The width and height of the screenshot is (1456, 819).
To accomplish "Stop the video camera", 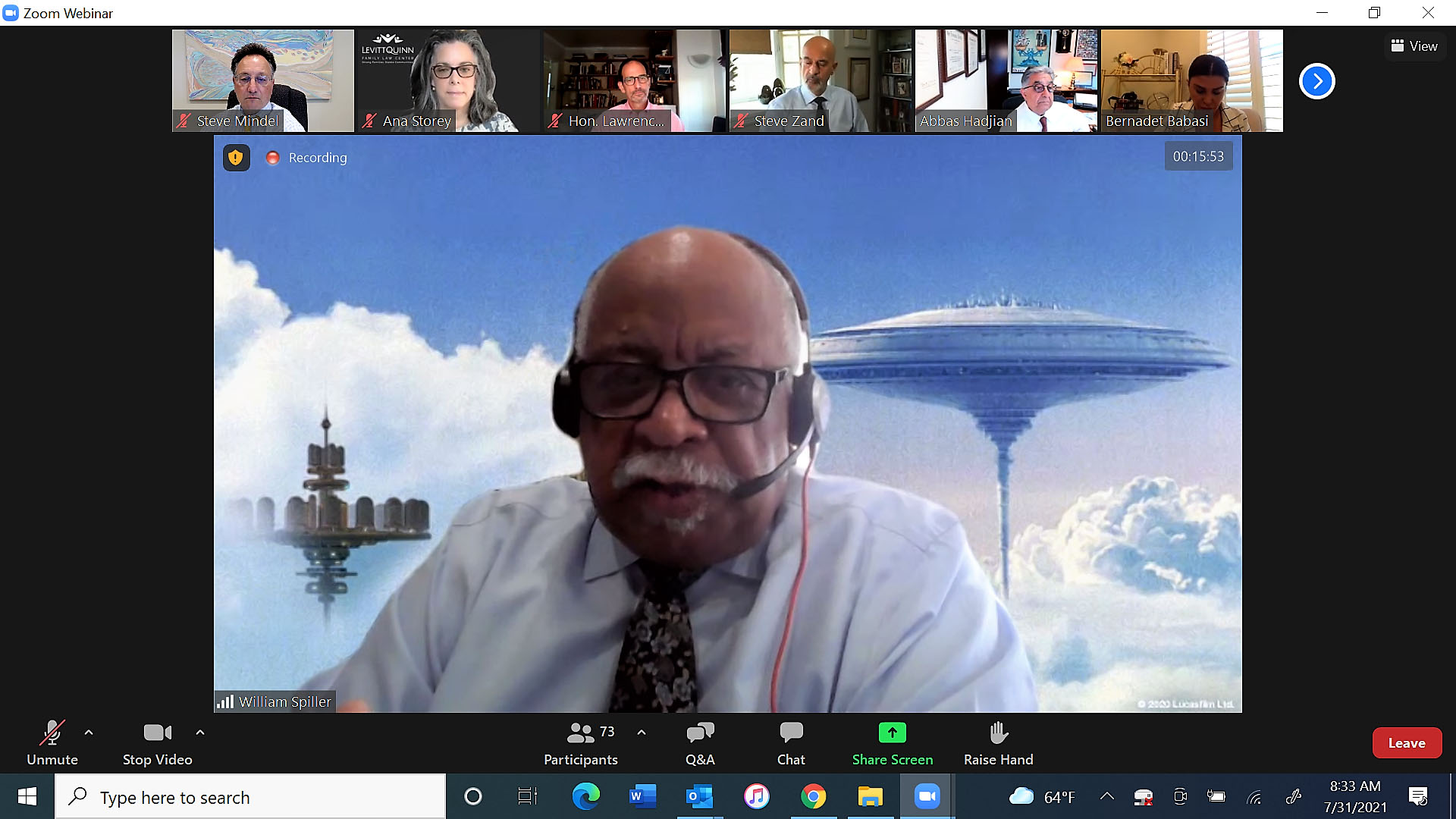I will tap(157, 742).
